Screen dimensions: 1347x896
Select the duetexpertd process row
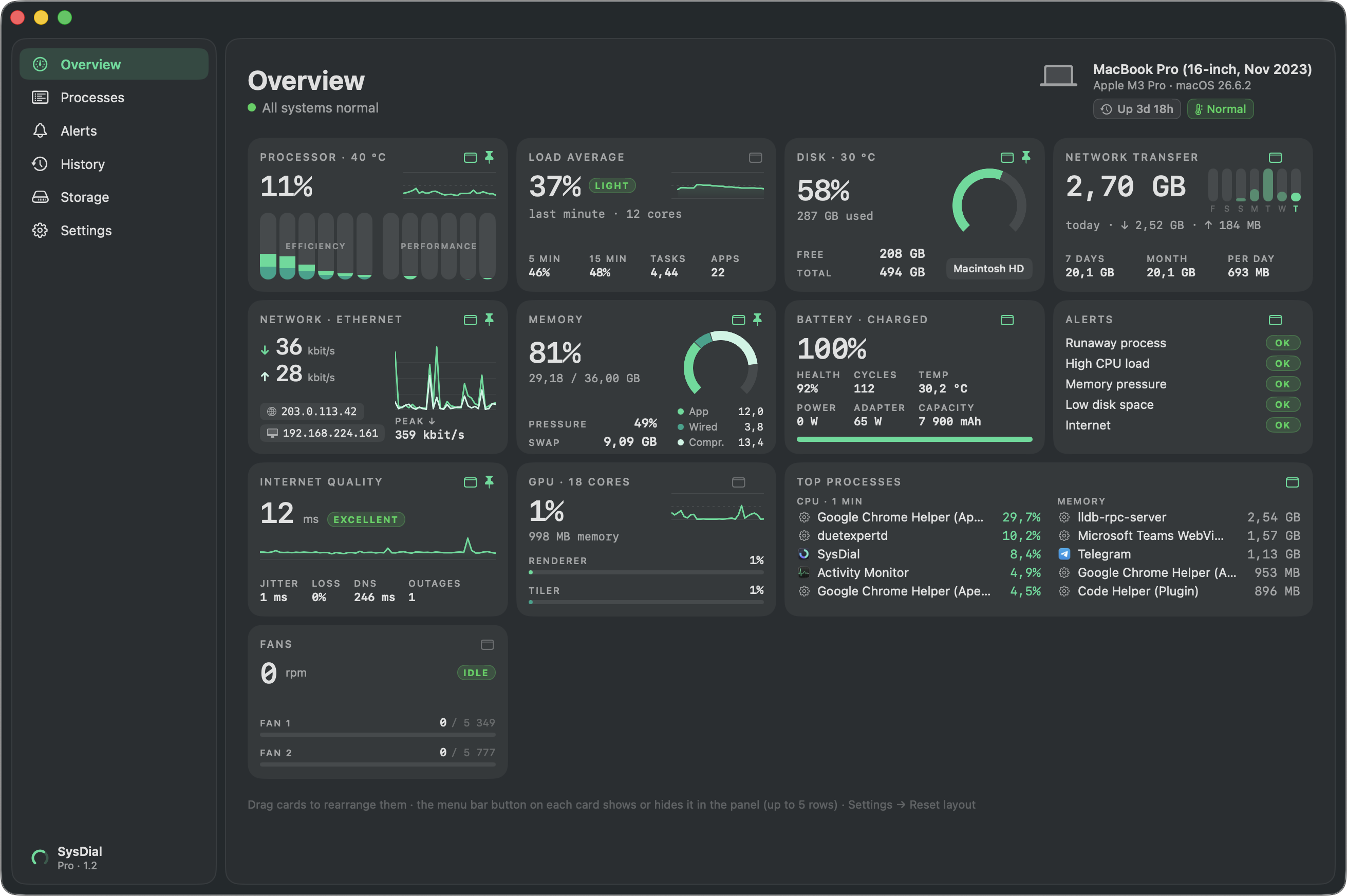point(919,535)
